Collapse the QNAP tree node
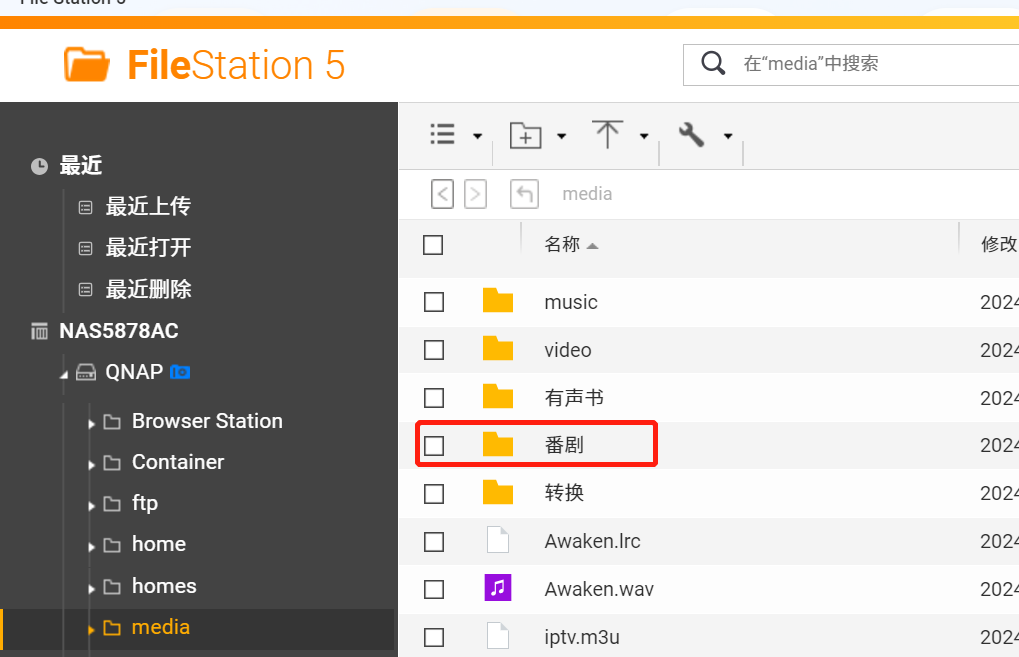The height and width of the screenshot is (657, 1019). (64, 374)
